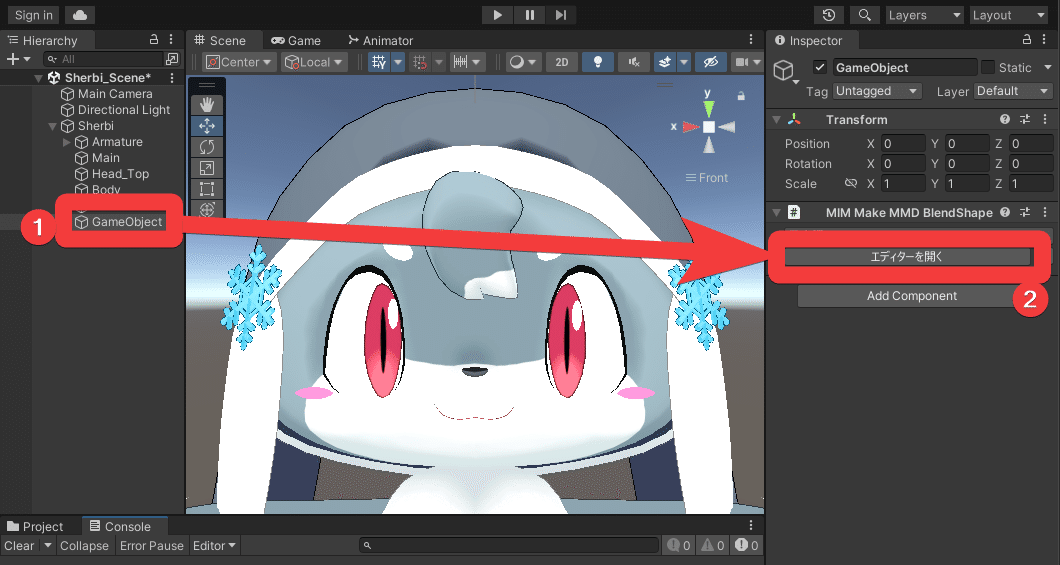Open the Layer Default dropdown
This screenshot has width=1060, height=565.
(x=1013, y=91)
